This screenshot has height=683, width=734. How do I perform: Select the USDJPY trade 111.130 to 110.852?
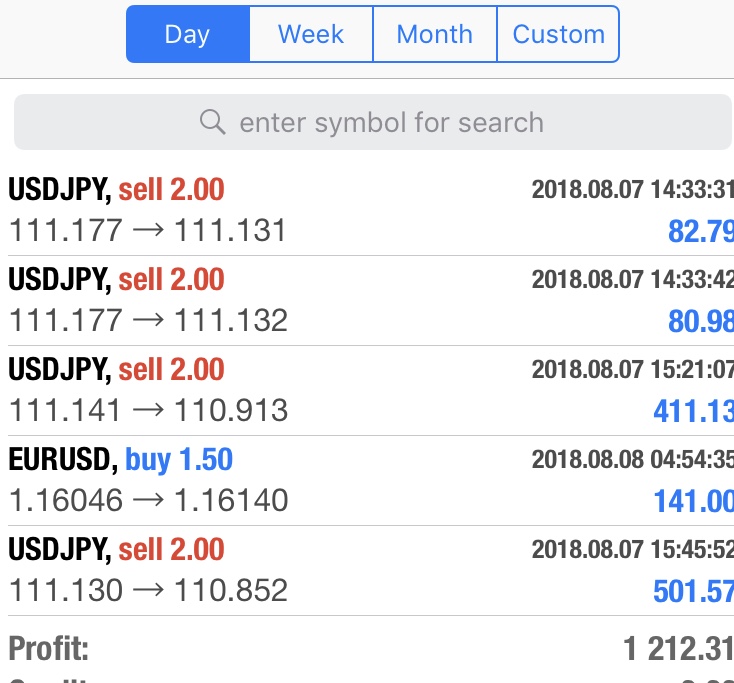367,570
